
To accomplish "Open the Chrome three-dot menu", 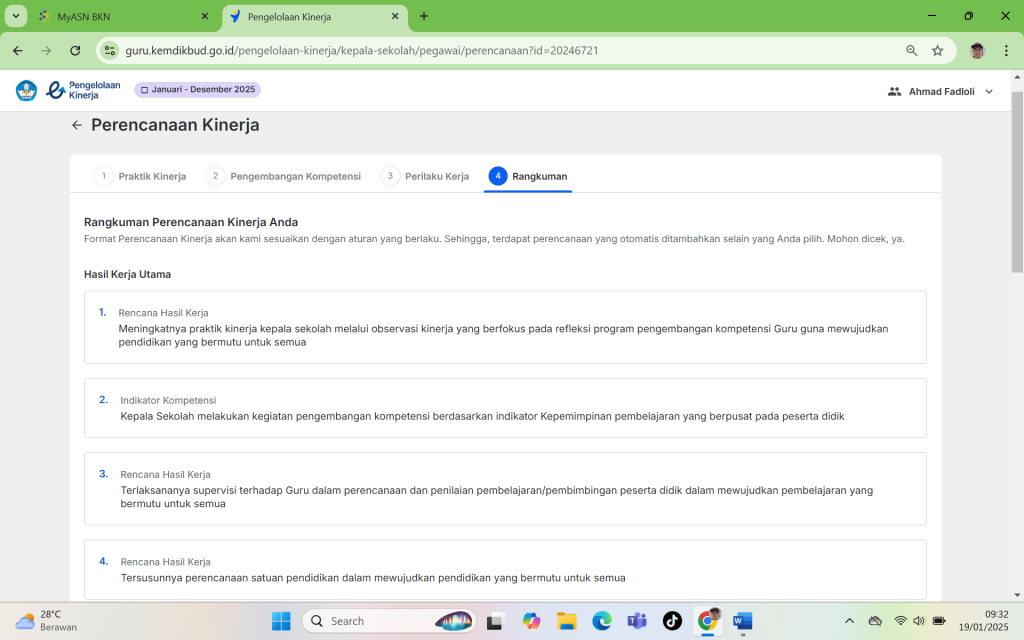I will pyautogui.click(x=1006, y=50).
